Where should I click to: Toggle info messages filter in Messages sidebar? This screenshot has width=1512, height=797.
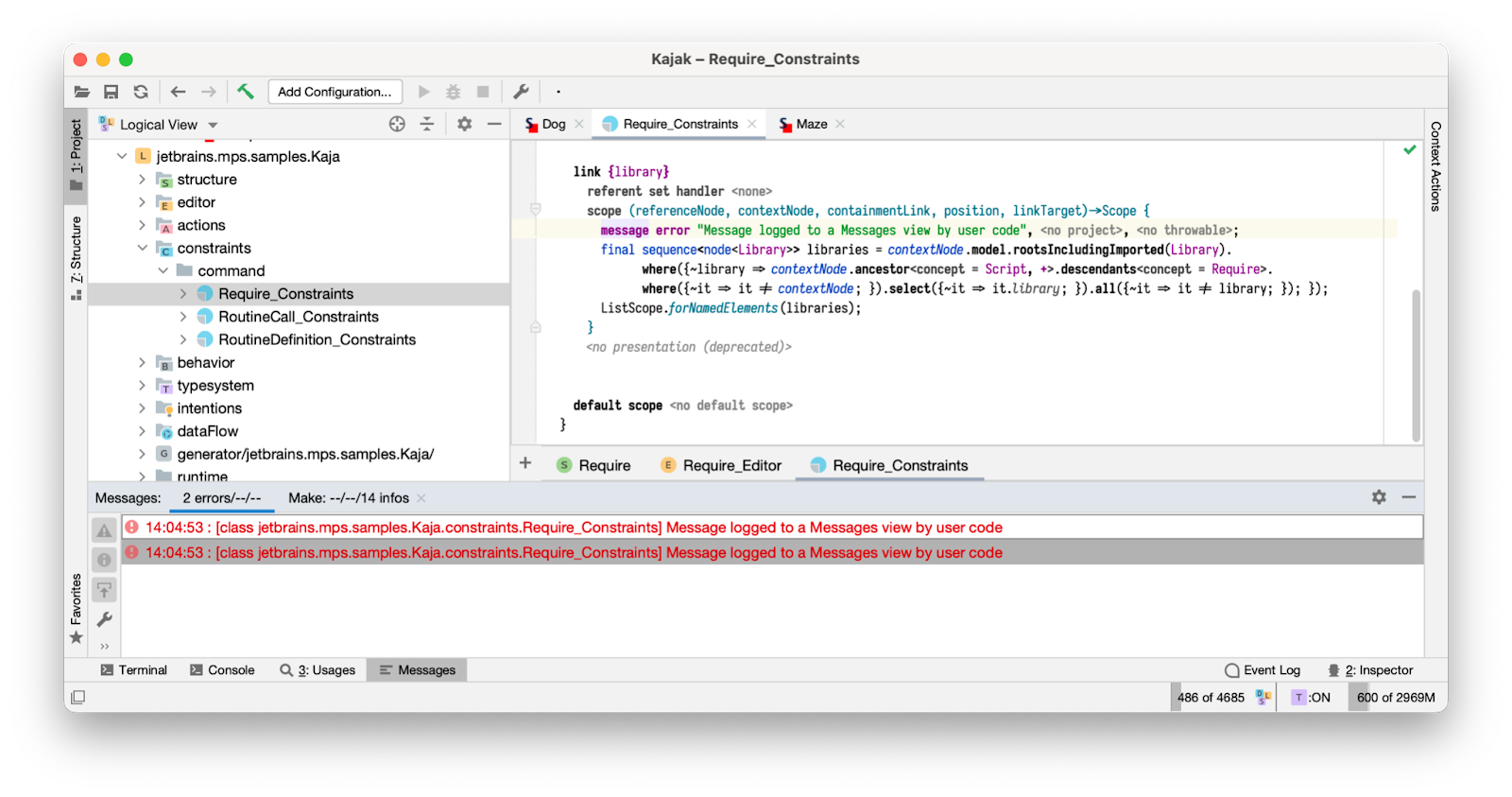click(x=104, y=560)
